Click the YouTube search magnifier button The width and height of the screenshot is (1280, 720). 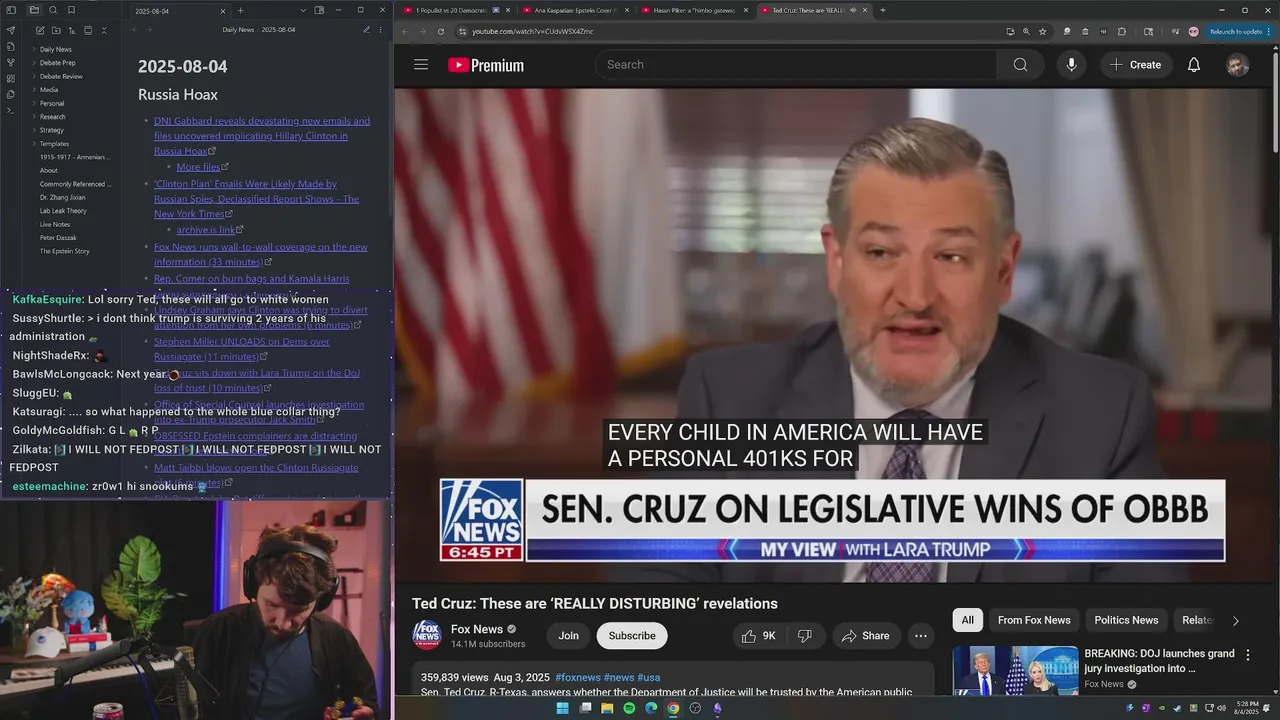(1020, 65)
